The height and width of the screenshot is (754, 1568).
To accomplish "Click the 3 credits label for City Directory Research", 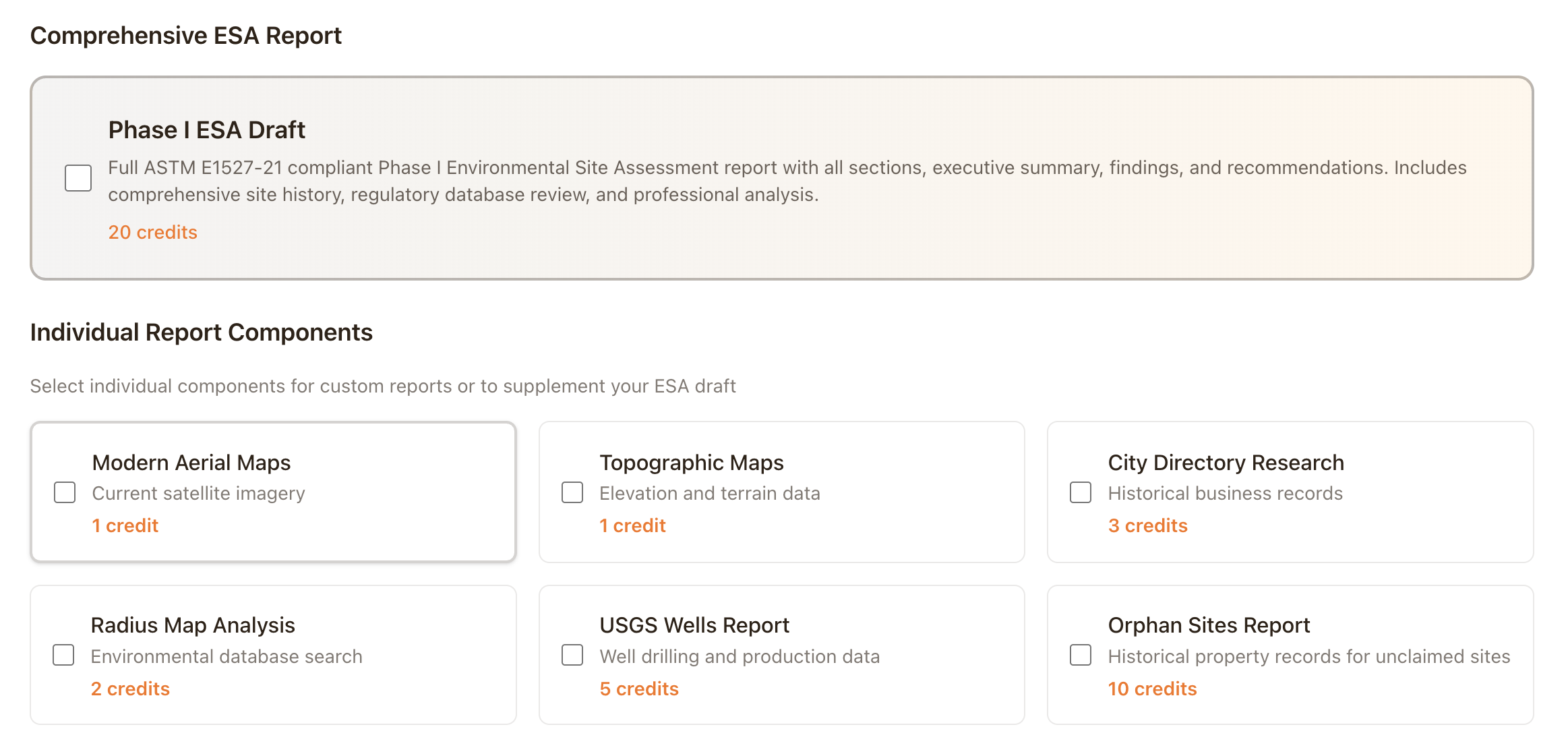I will point(1147,525).
